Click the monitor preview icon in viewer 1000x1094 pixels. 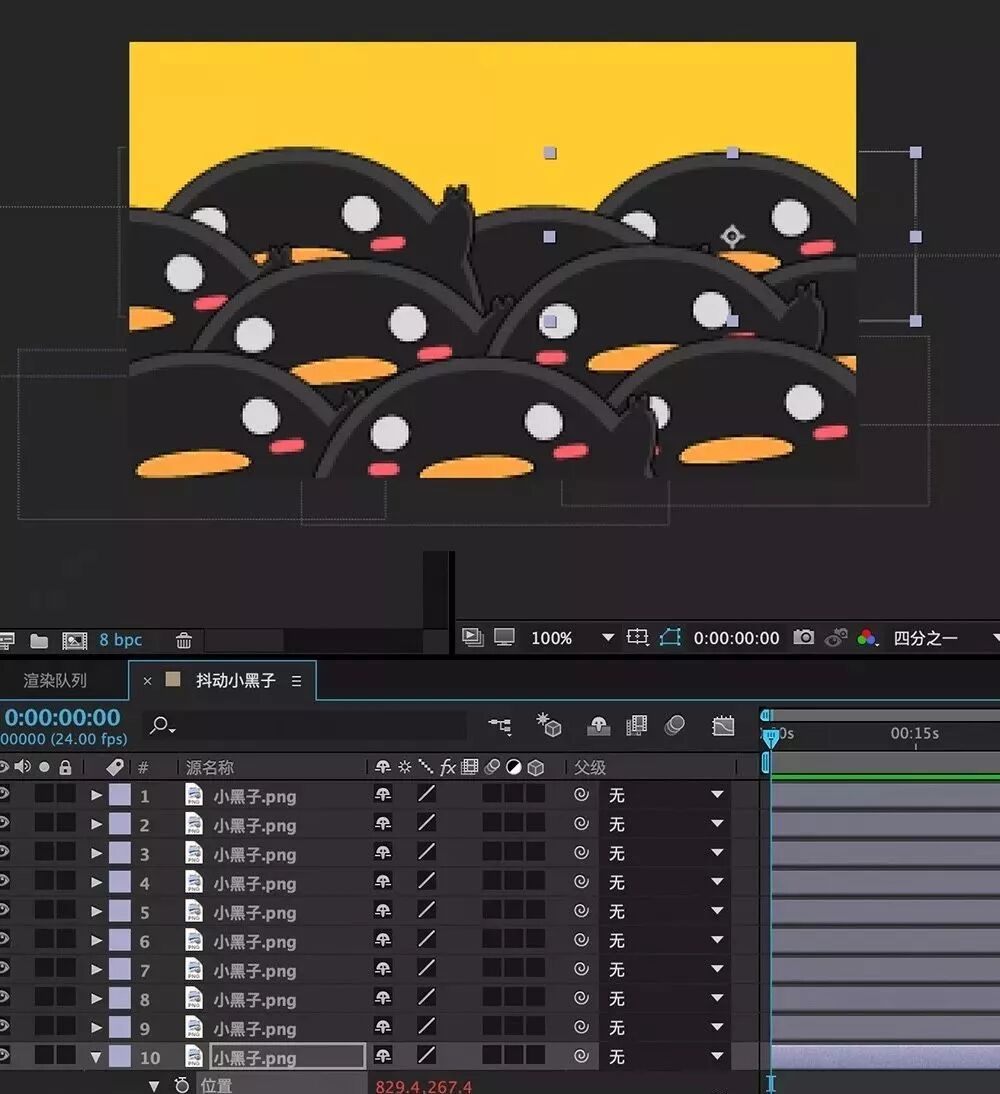[x=505, y=637]
